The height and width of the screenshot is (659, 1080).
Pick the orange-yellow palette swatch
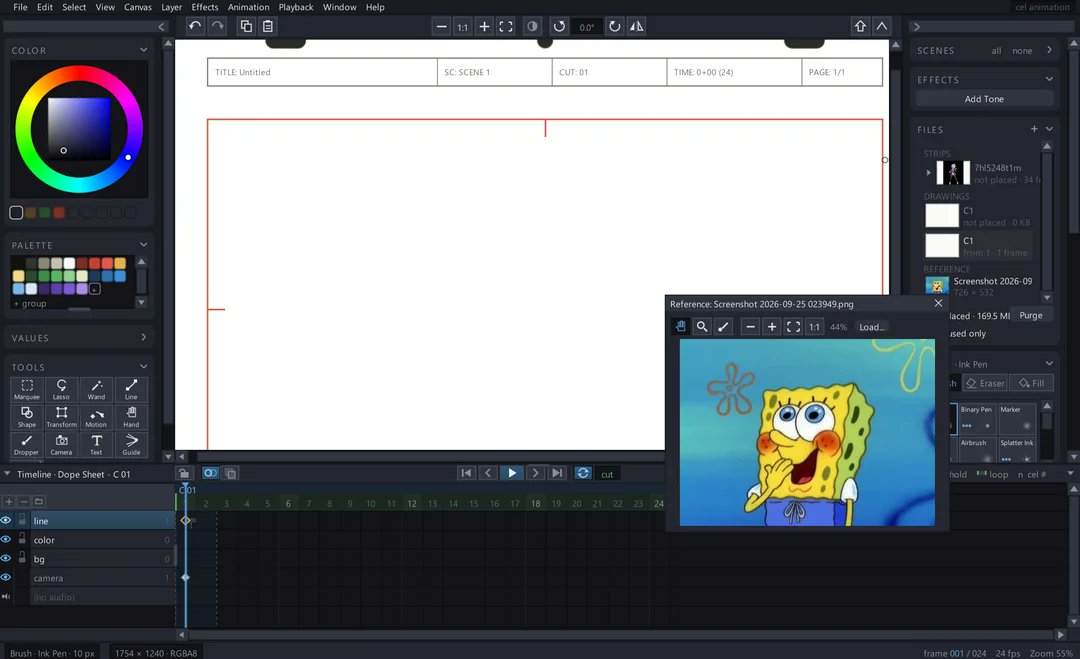point(120,263)
